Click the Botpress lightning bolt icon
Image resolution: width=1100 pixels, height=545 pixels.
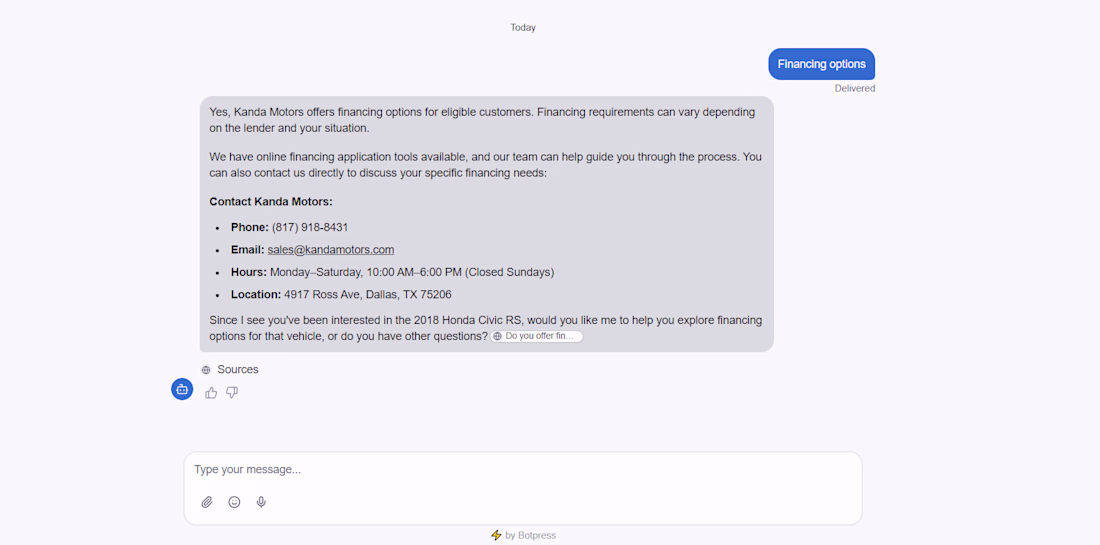click(496, 535)
